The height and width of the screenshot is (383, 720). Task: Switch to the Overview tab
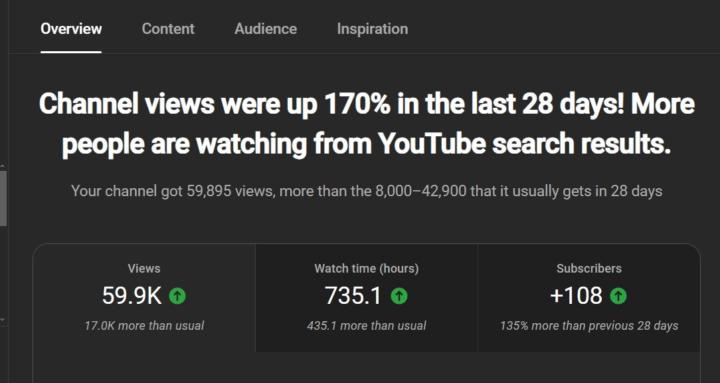tap(71, 29)
